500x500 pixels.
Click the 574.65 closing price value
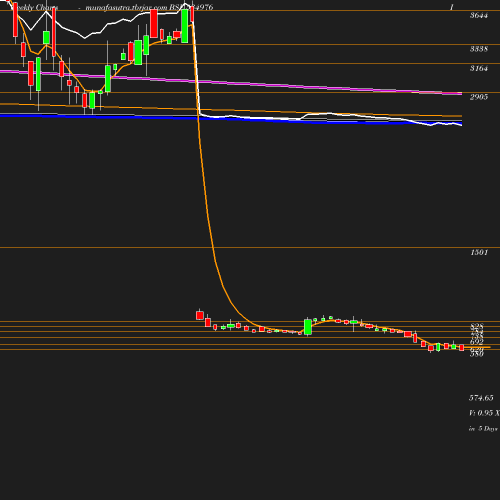click(x=481, y=398)
